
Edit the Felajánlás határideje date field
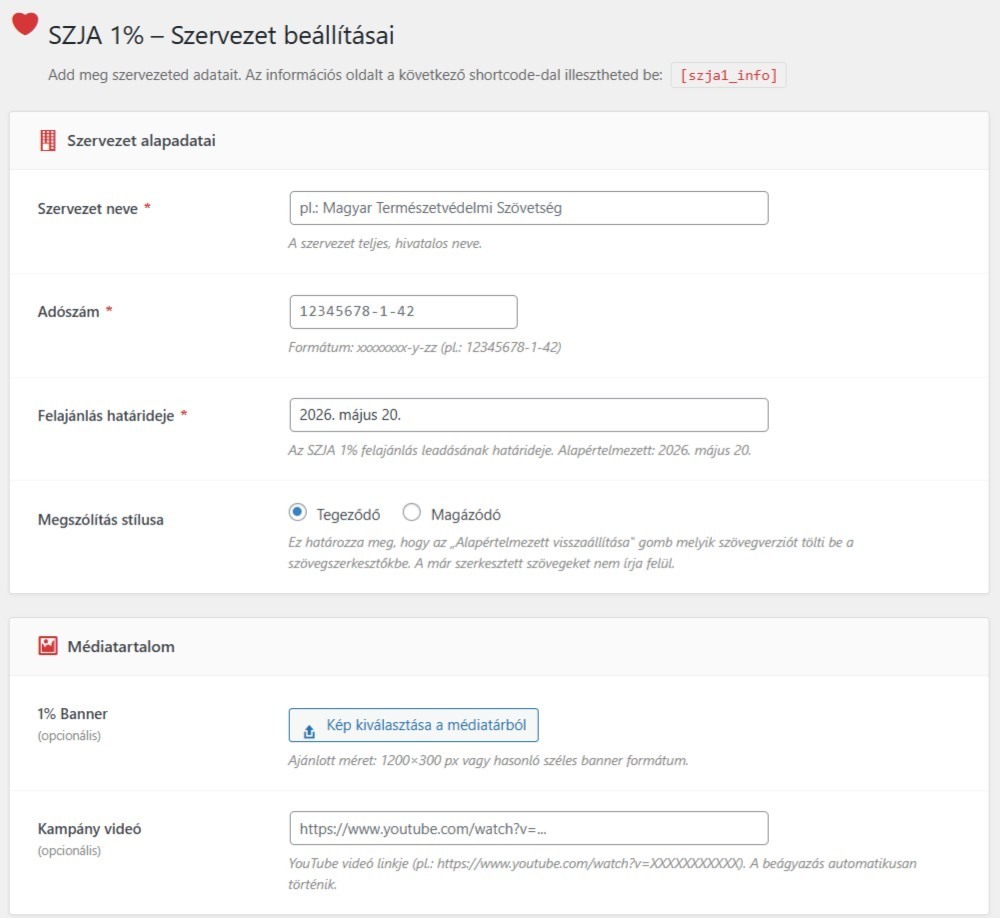tap(528, 415)
